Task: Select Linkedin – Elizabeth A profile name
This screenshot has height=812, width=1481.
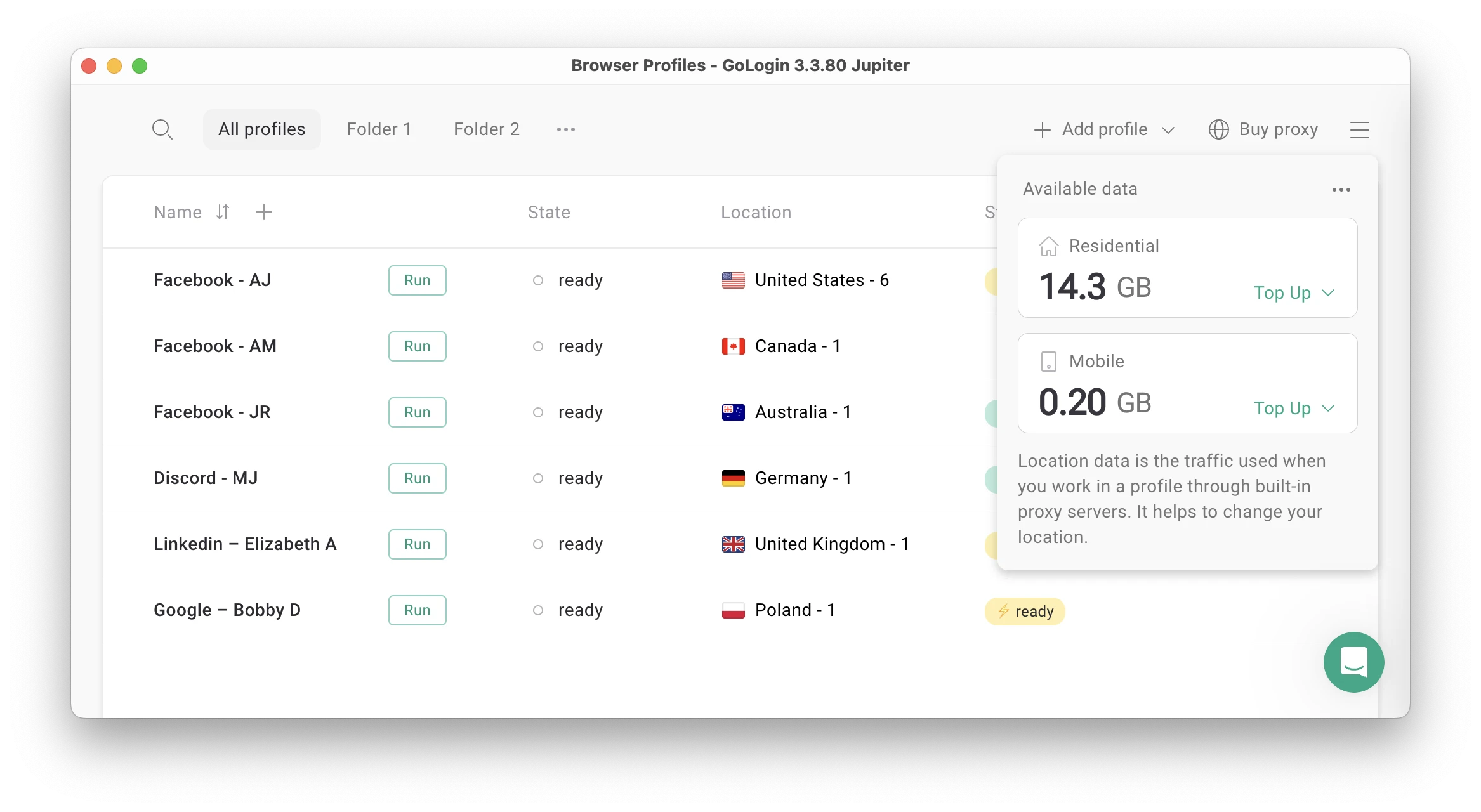Action: [x=245, y=544]
